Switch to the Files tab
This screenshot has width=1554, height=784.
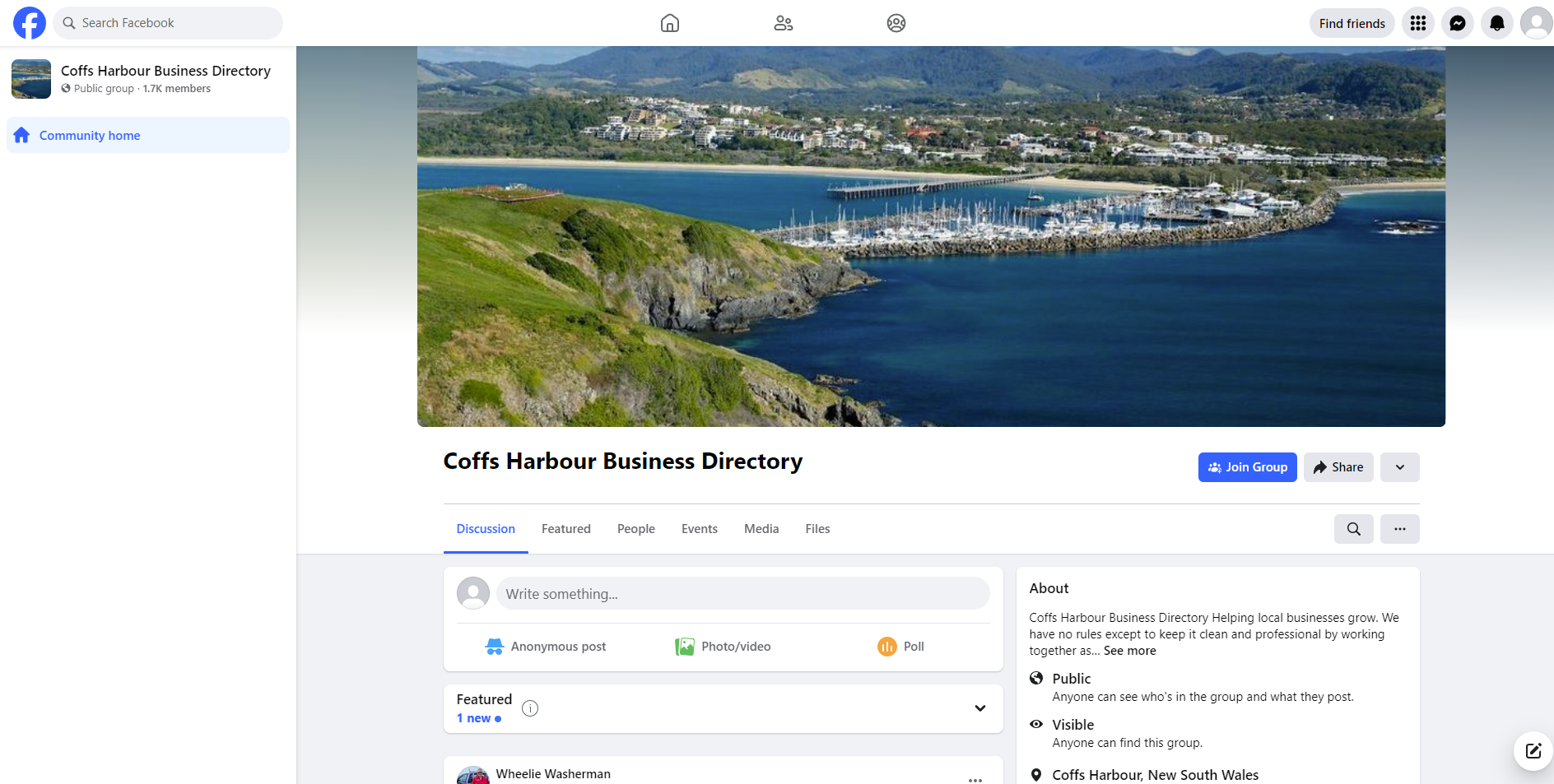pyautogui.click(x=817, y=529)
